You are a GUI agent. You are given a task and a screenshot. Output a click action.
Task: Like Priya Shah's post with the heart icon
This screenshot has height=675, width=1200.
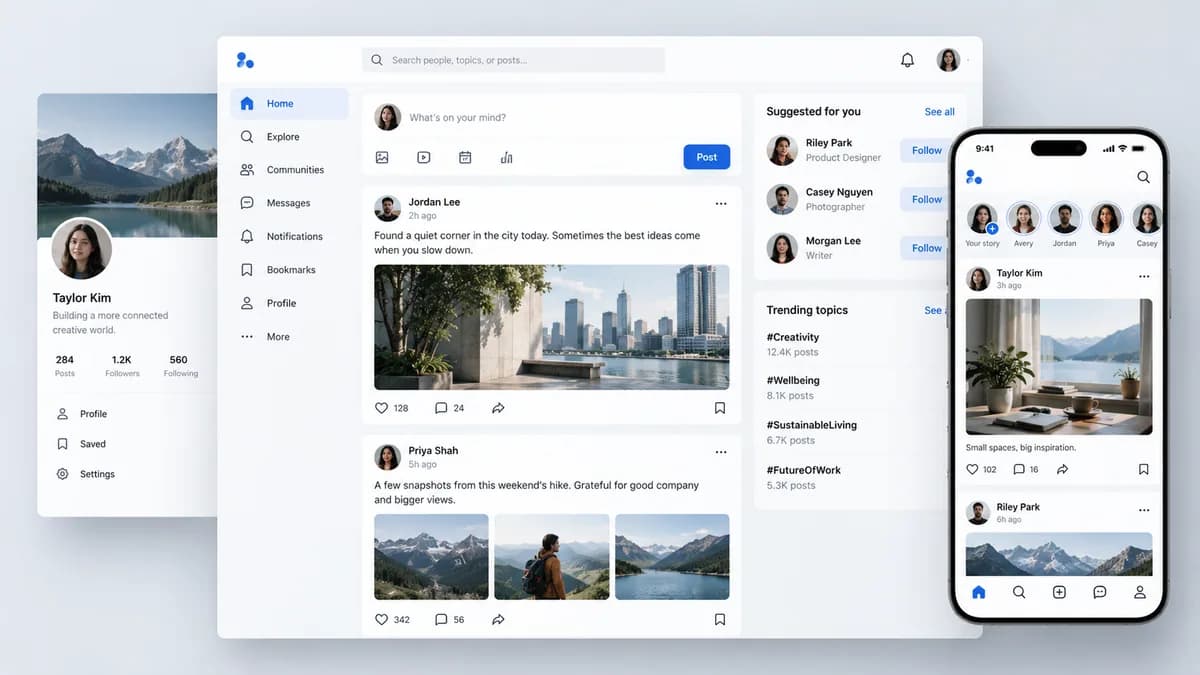click(x=381, y=620)
